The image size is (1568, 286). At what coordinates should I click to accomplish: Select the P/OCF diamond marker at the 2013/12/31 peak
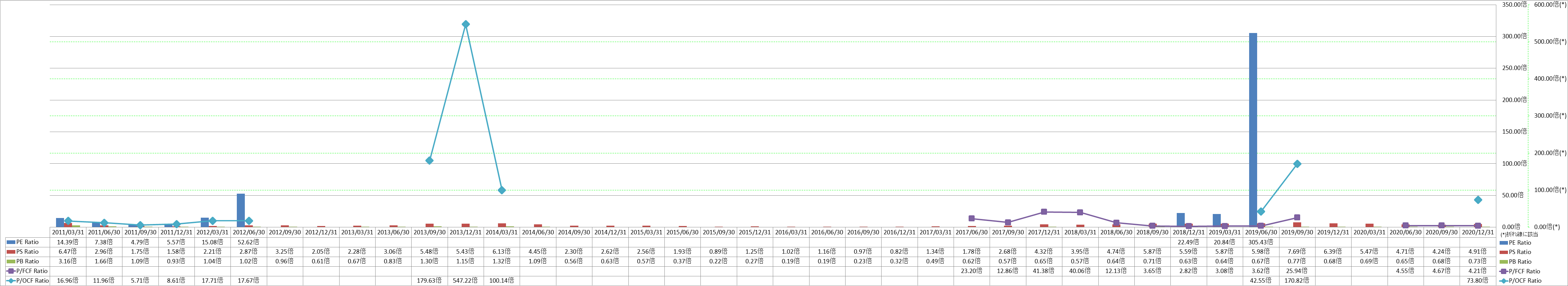pyautogui.click(x=466, y=24)
